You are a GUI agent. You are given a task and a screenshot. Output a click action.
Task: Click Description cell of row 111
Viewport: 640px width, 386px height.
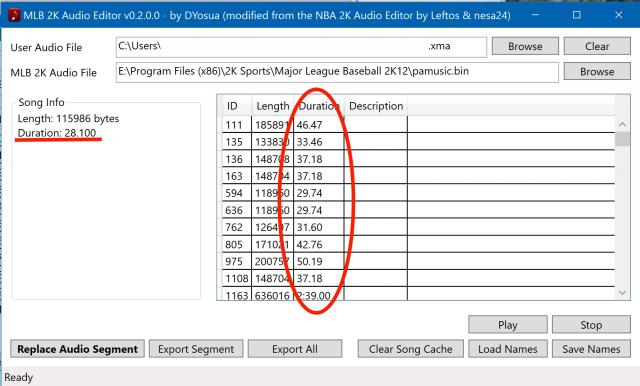click(376, 124)
